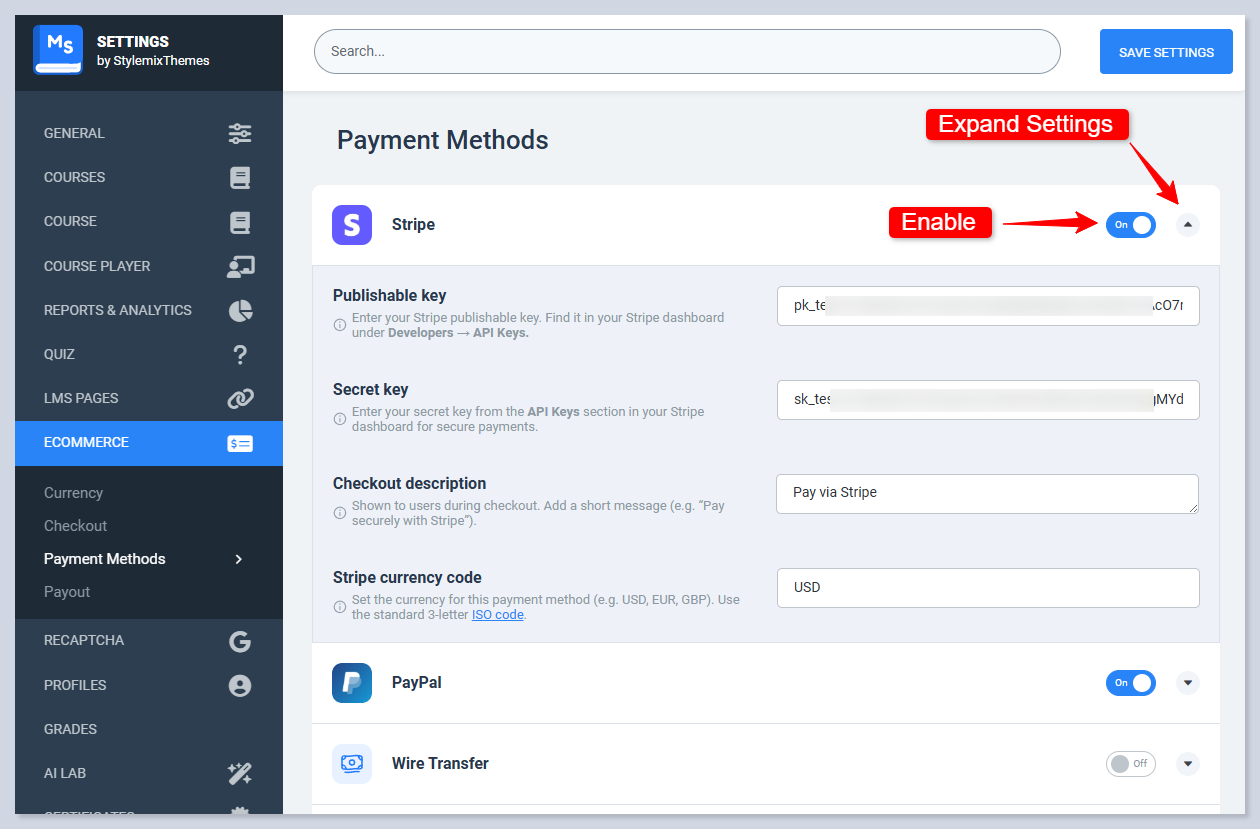Open the ISO code link
The width and height of the screenshot is (1260, 829).
[x=497, y=615]
